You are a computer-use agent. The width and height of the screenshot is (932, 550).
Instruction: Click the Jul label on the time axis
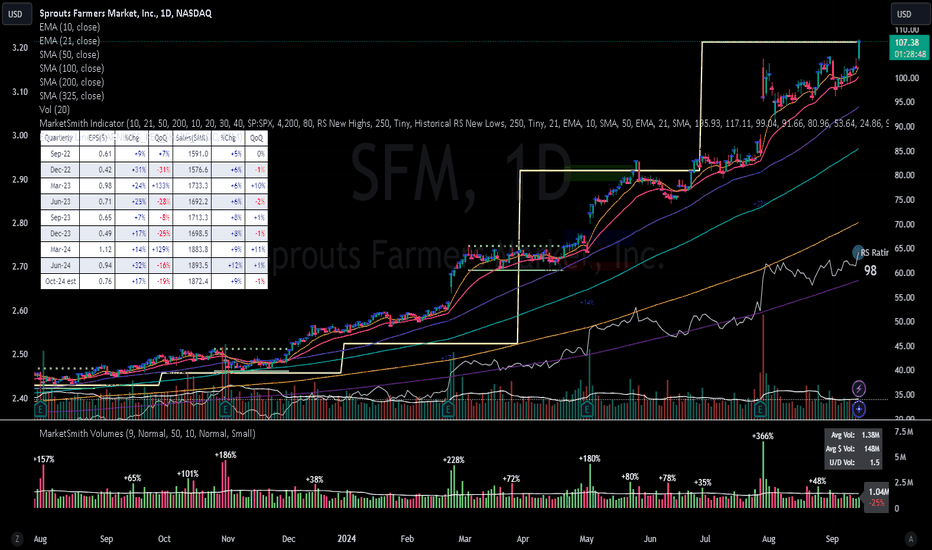705,539
